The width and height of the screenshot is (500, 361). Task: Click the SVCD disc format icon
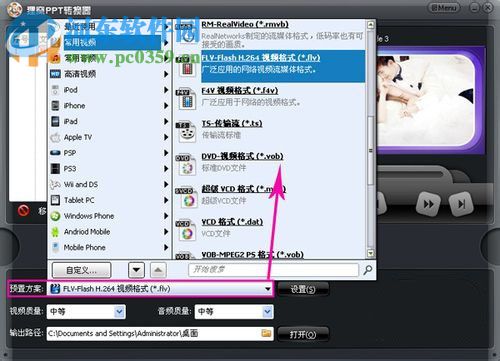(186, 197)
